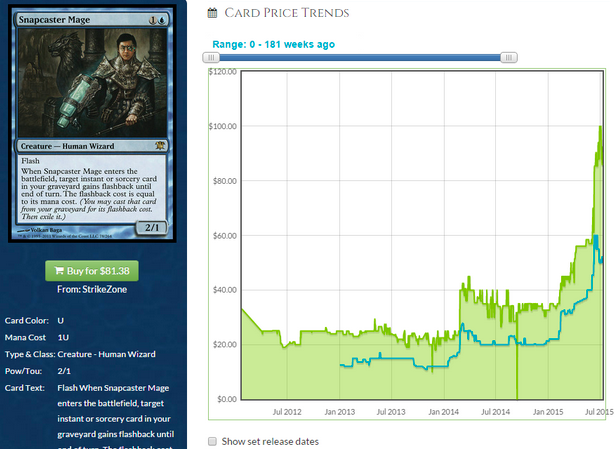This screenshot has height=458, width=615.
Task: Click the $100.00 y-axis label
Action: click(x=223, y=126)
